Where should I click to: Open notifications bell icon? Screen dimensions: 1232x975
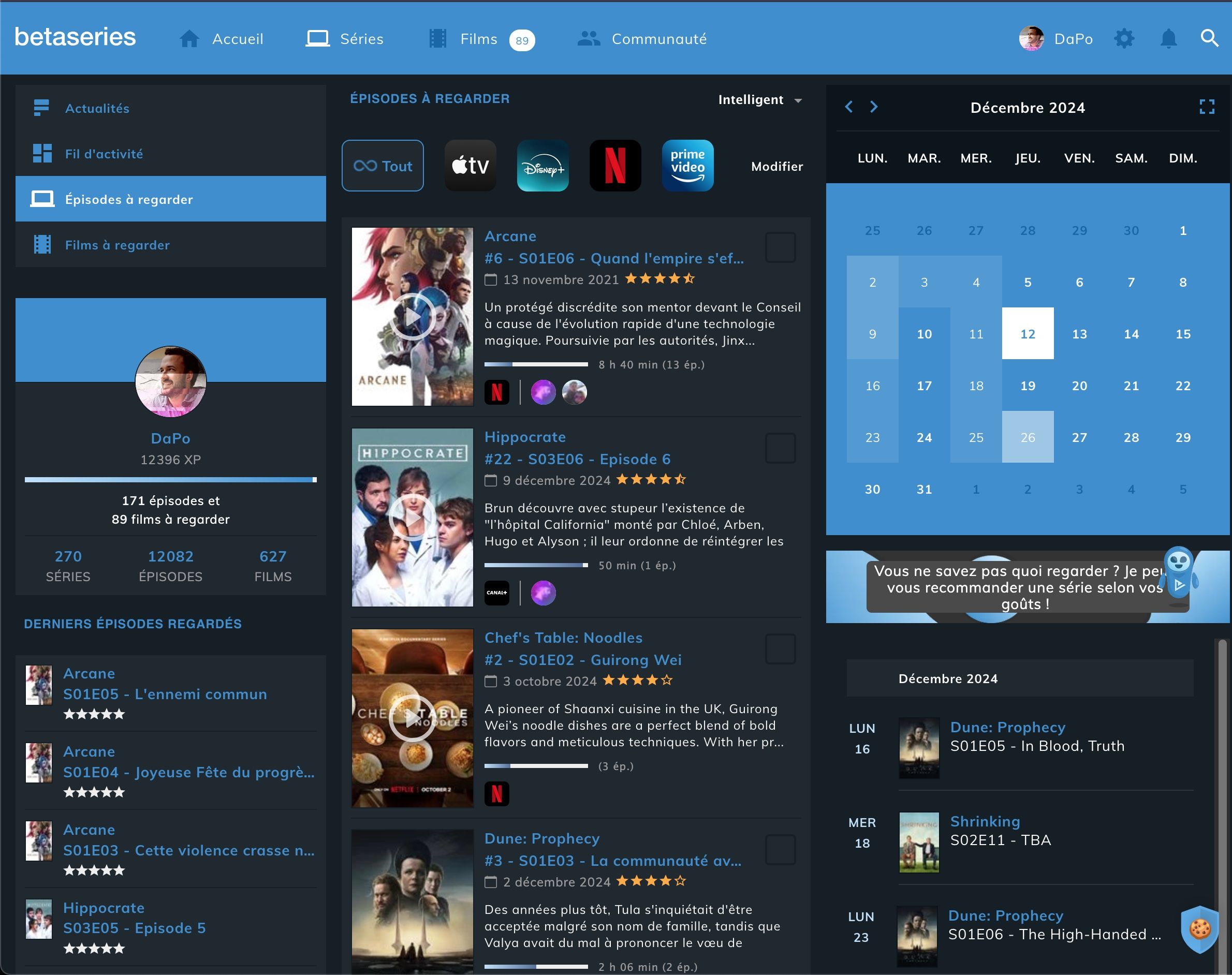click(1168, 39)
